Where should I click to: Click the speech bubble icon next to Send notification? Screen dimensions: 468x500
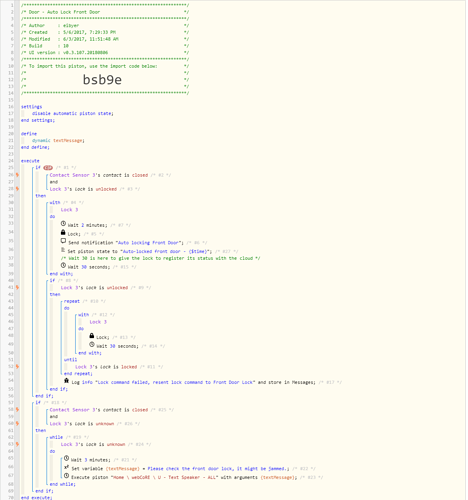[63, 241]
